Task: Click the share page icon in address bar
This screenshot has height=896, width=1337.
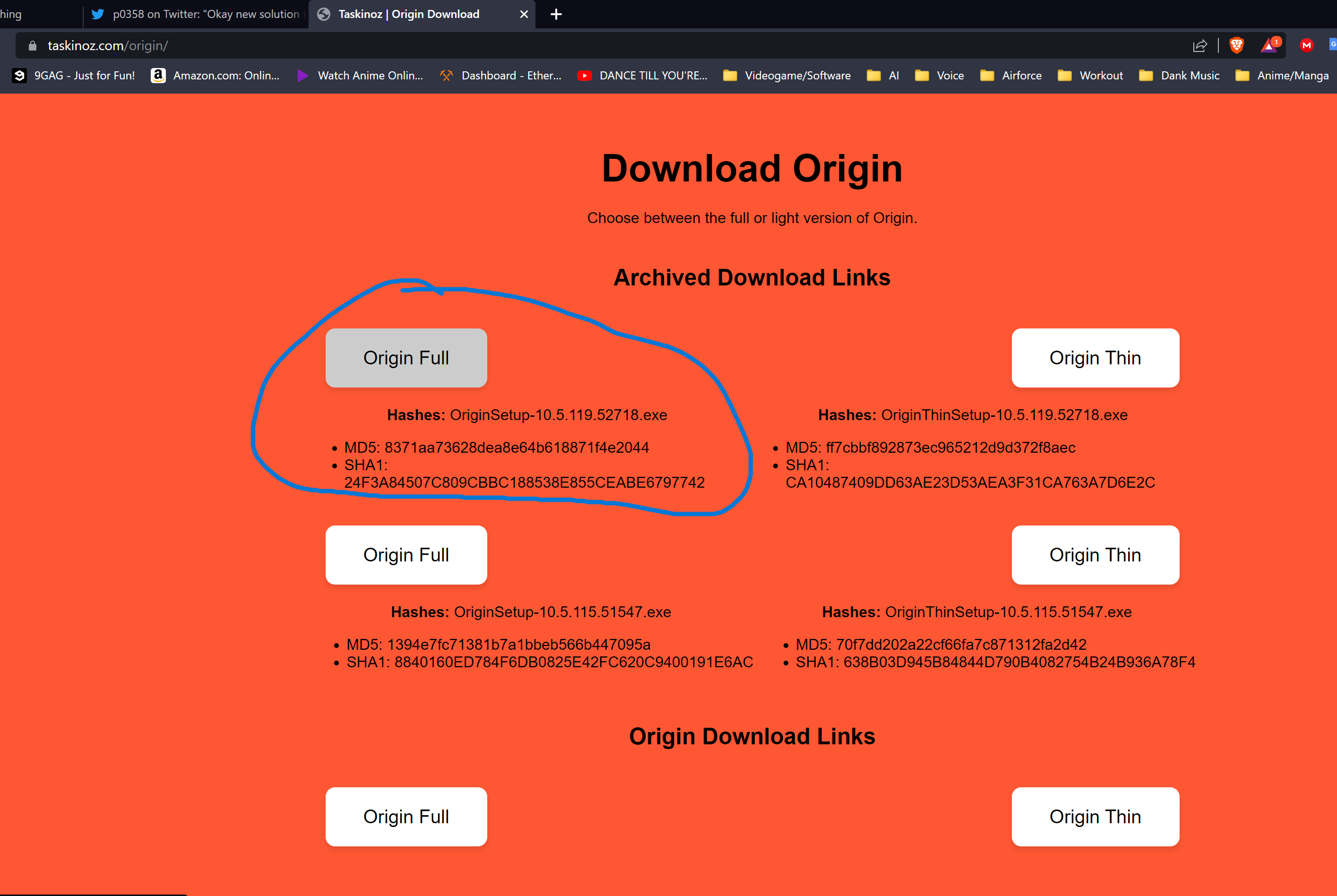Action: pyautogui.click(x=1200, y=46)
